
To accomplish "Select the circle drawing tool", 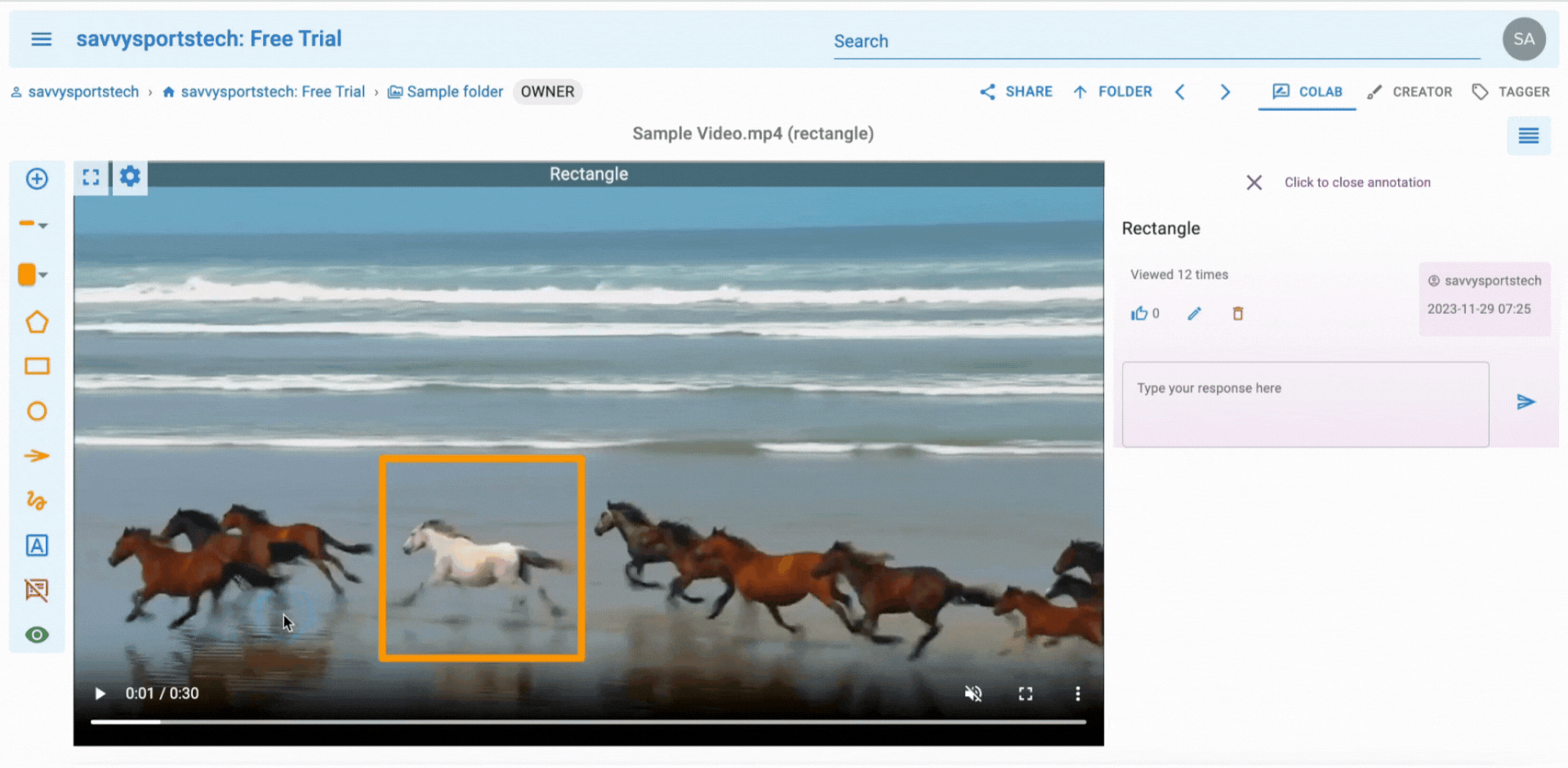I will click(x=37, y=411).
